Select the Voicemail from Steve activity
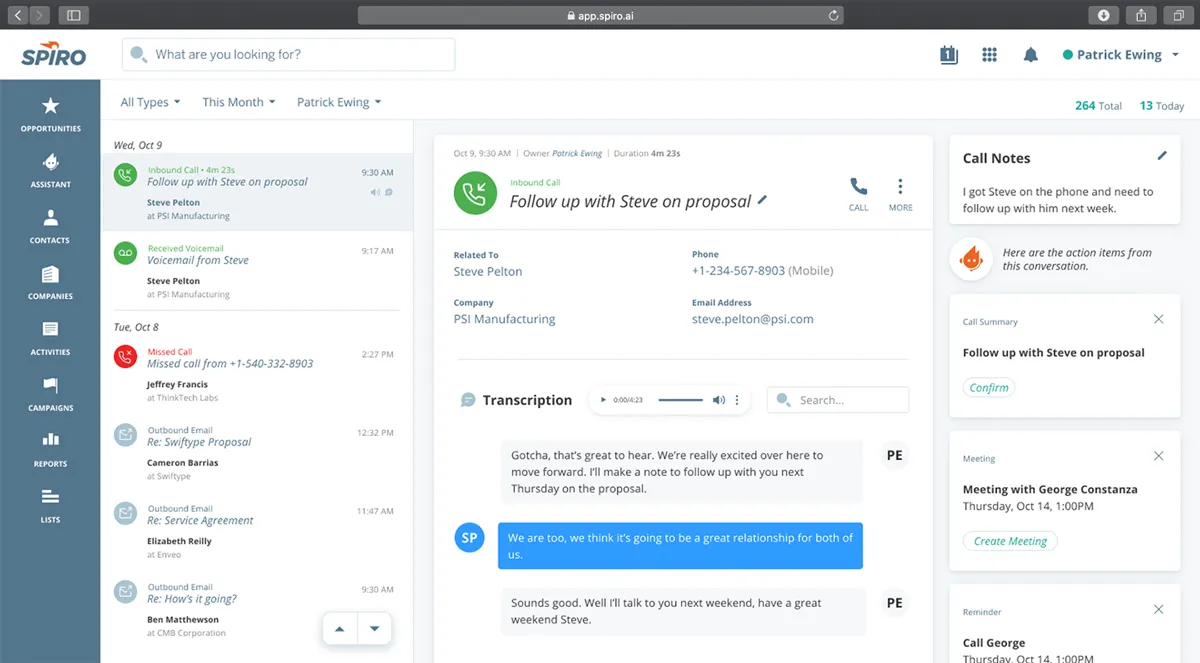The width and height of the screenshot is (1200, 663). [257, 270]
